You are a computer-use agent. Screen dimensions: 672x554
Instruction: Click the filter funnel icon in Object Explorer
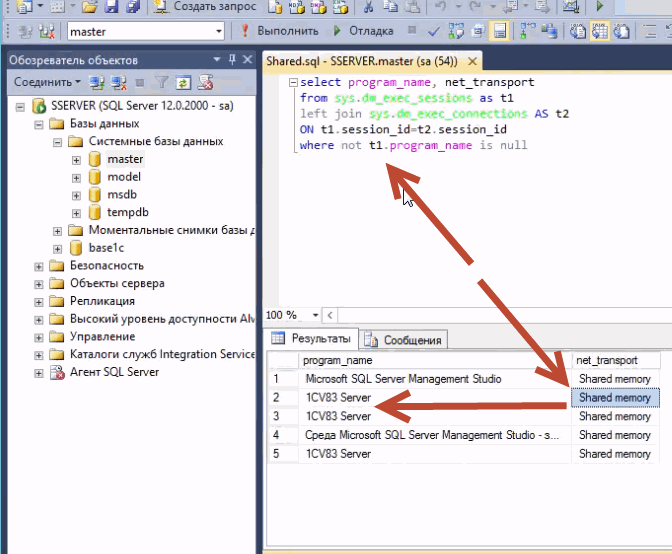pyautogui.click(x=163, y=82)
